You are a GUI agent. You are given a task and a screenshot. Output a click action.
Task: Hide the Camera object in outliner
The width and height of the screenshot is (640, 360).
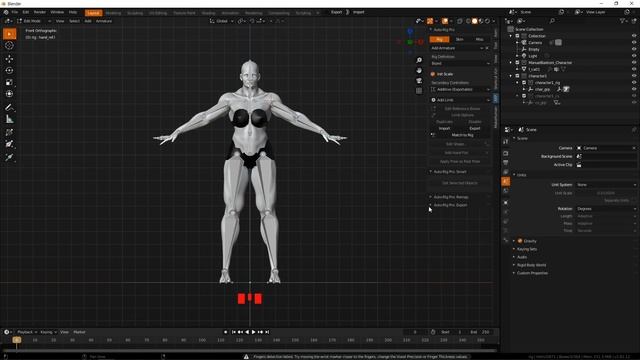(634, 42)
